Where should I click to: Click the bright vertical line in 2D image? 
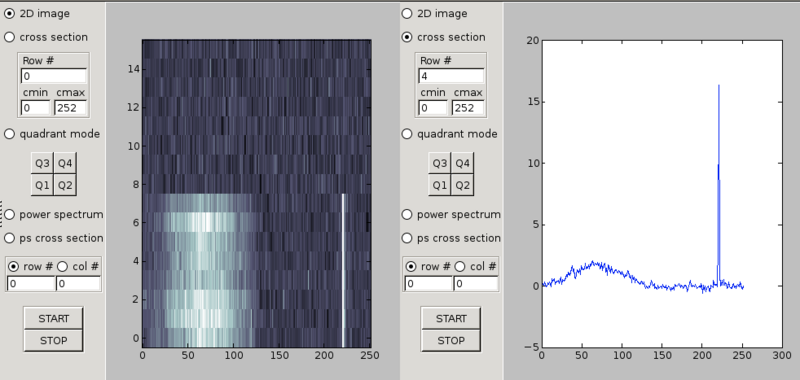[x=343, y=270]
